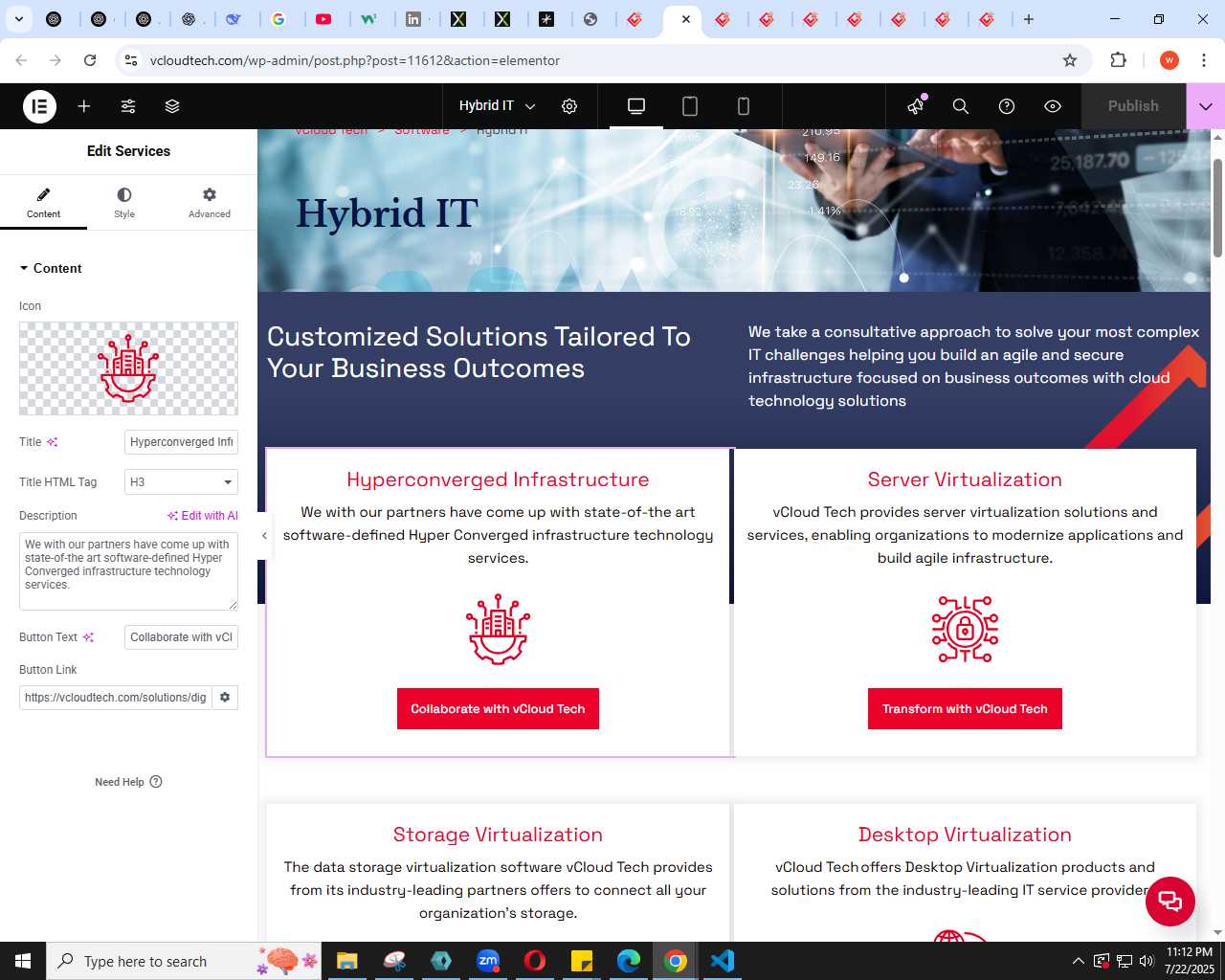1225x980 pixels.
Task: Open site settings sliders icon
Action: pos(128,106)
